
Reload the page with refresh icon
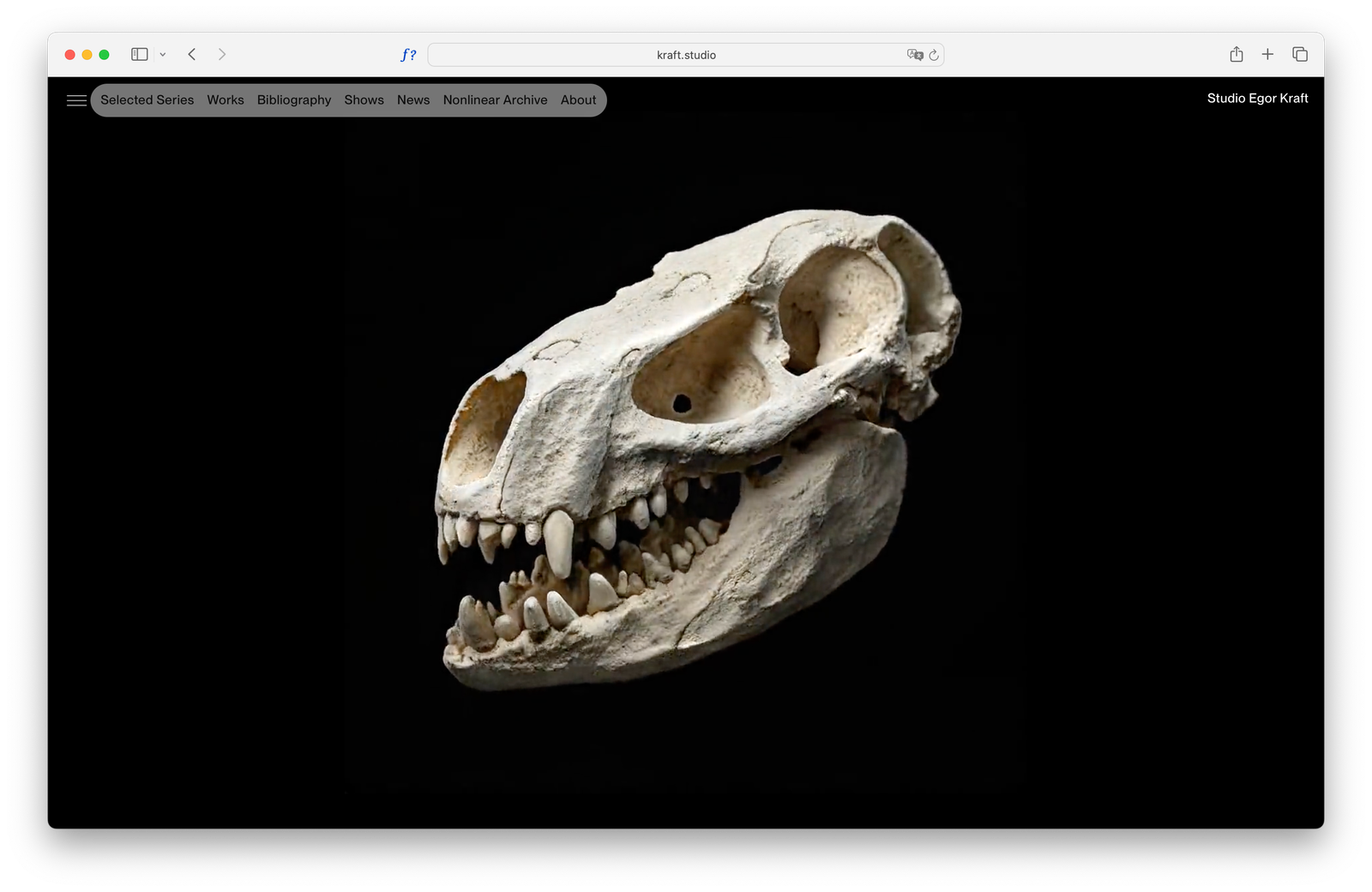click(x=934, y=55)
